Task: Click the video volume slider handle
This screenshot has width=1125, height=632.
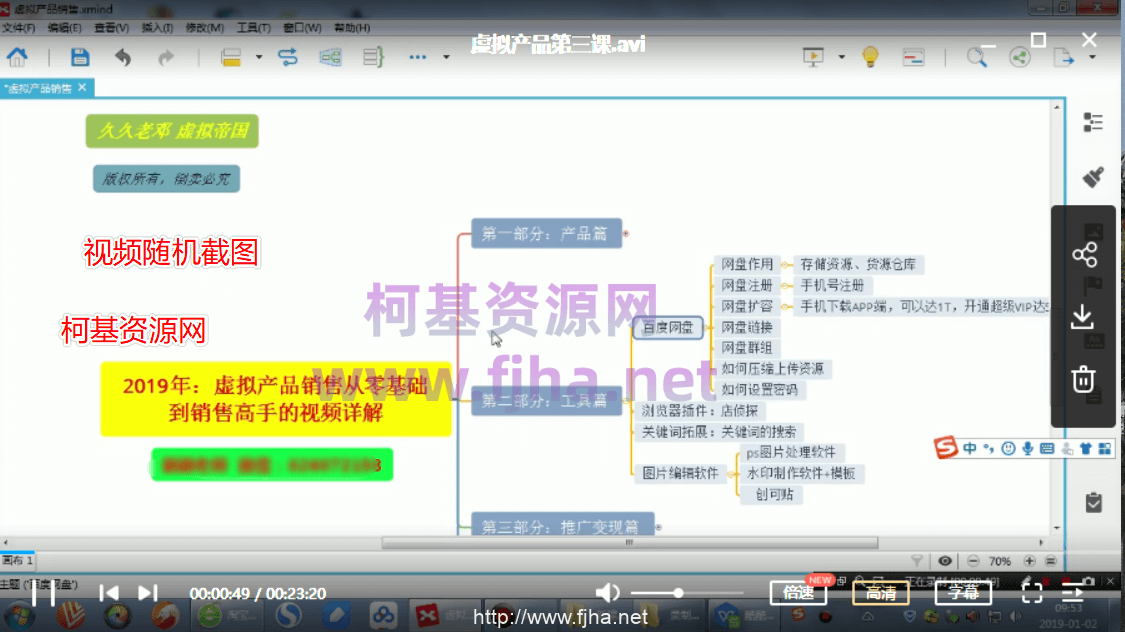Action: 678,593
